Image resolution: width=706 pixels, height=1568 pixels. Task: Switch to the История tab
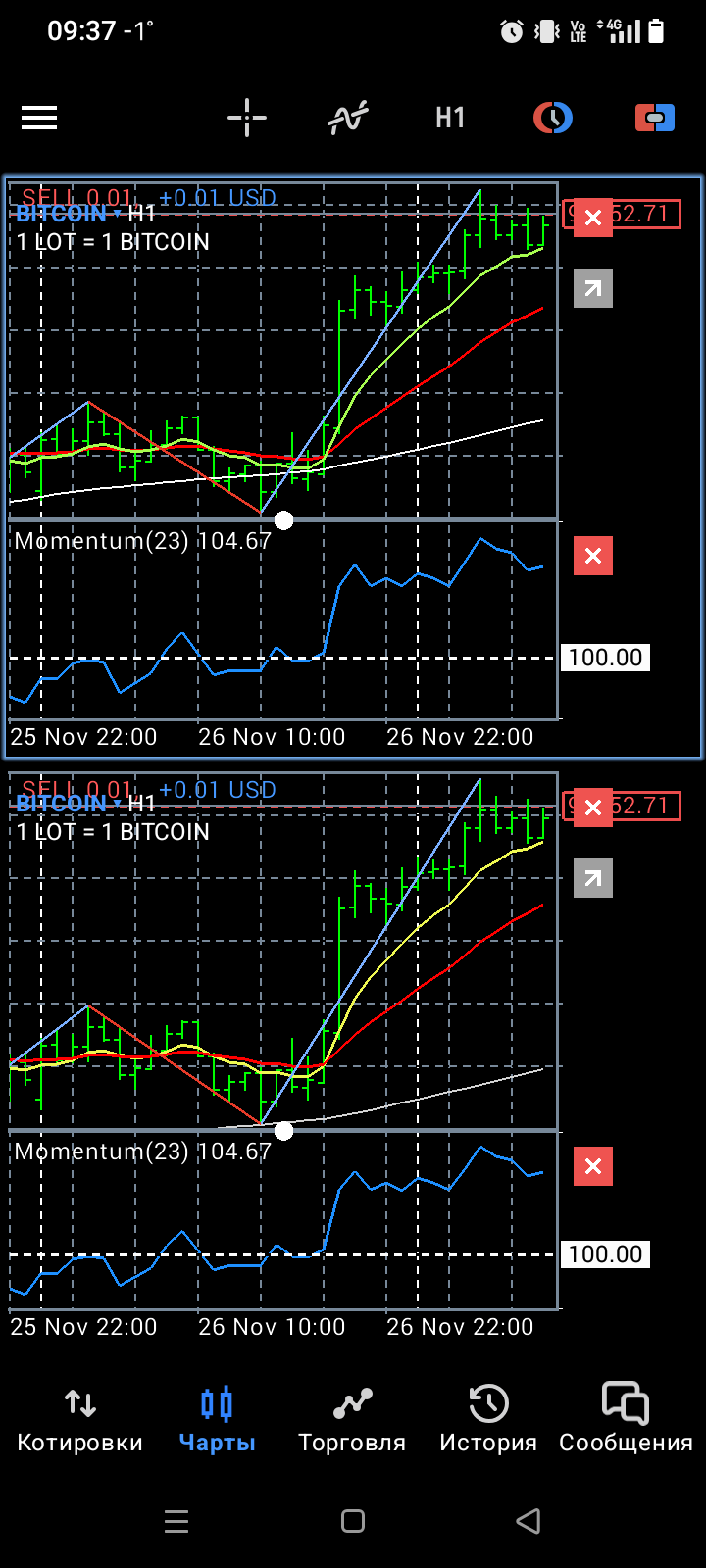pyautogui.click(x=488, y=1421)
